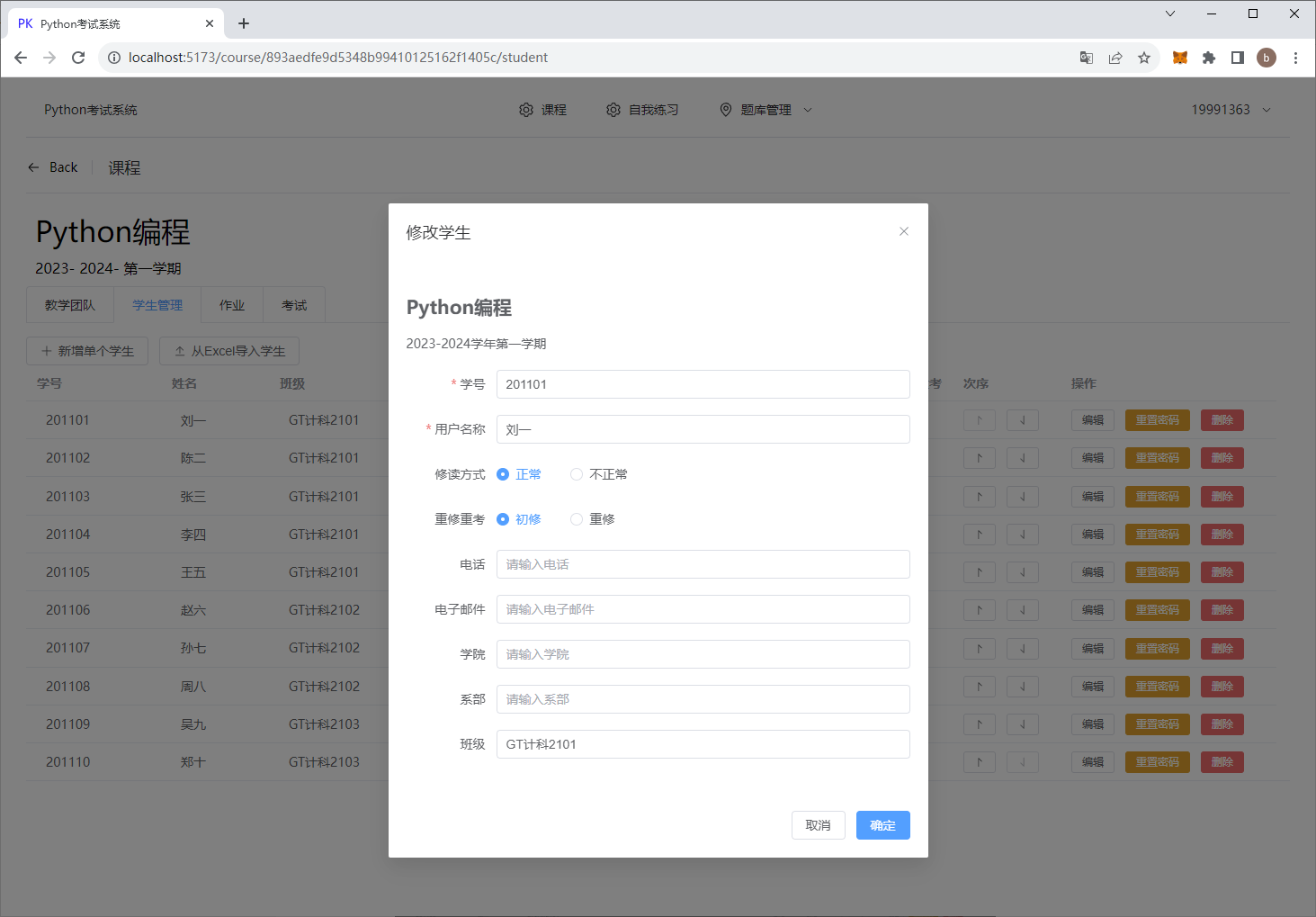The width and height of the screenshot is (1316, 917).
Task: Switch to the 作业 tab
Action: [x=232, y=305]
